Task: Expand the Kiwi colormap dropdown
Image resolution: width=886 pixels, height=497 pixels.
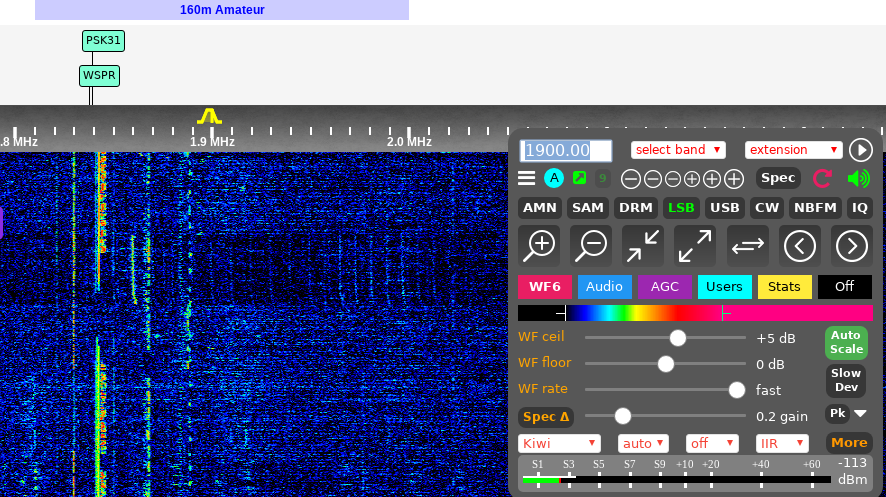Action: pyautogui.click(x=559, y=443)
